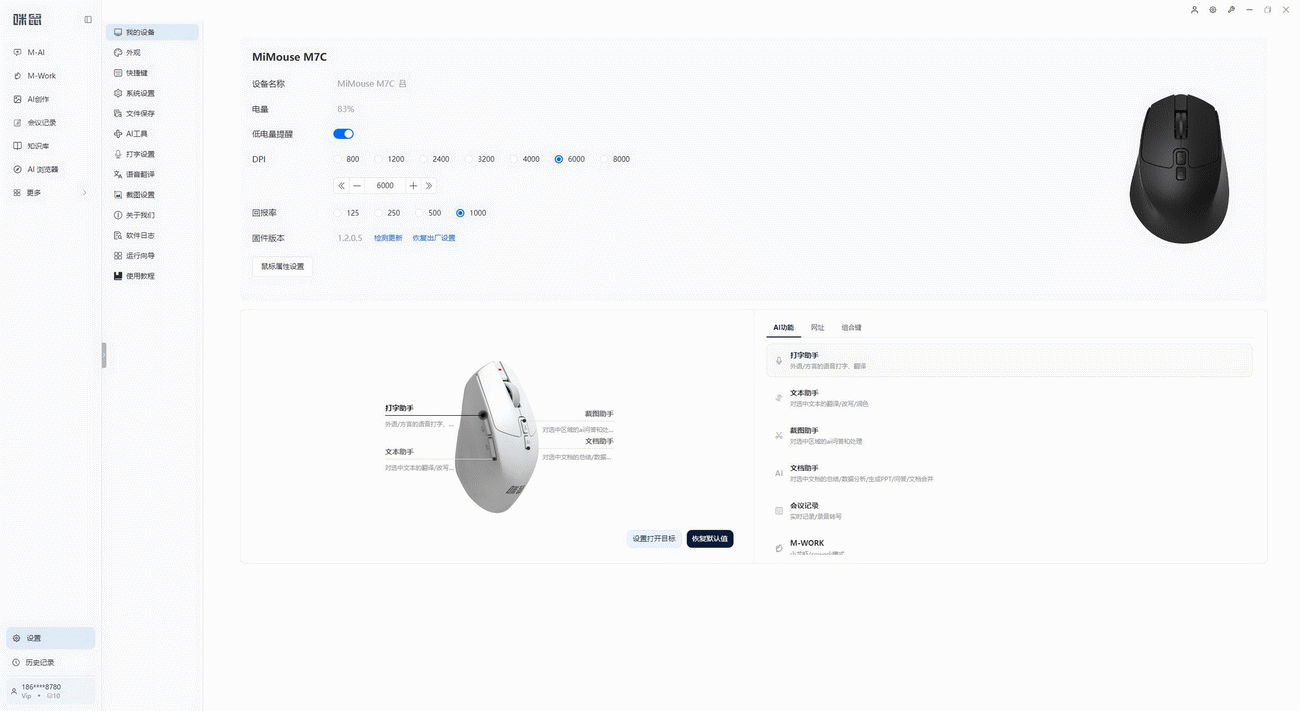Open 打字设置 page

point(152,154)
